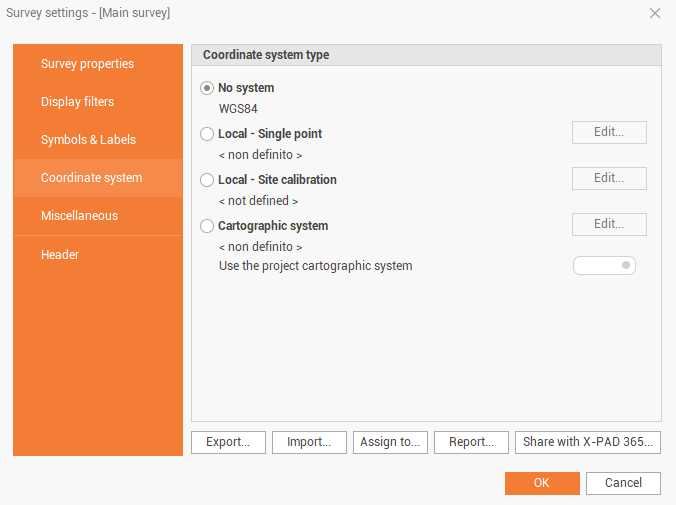
Task: Select Local - Site calibration option
Action: click(207, 180)
